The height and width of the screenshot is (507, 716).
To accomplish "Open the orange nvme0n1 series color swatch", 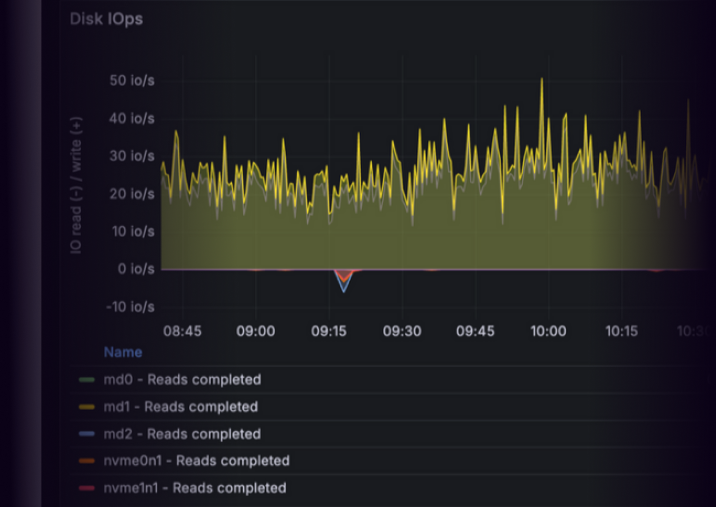I will click(x=88, y=461).
